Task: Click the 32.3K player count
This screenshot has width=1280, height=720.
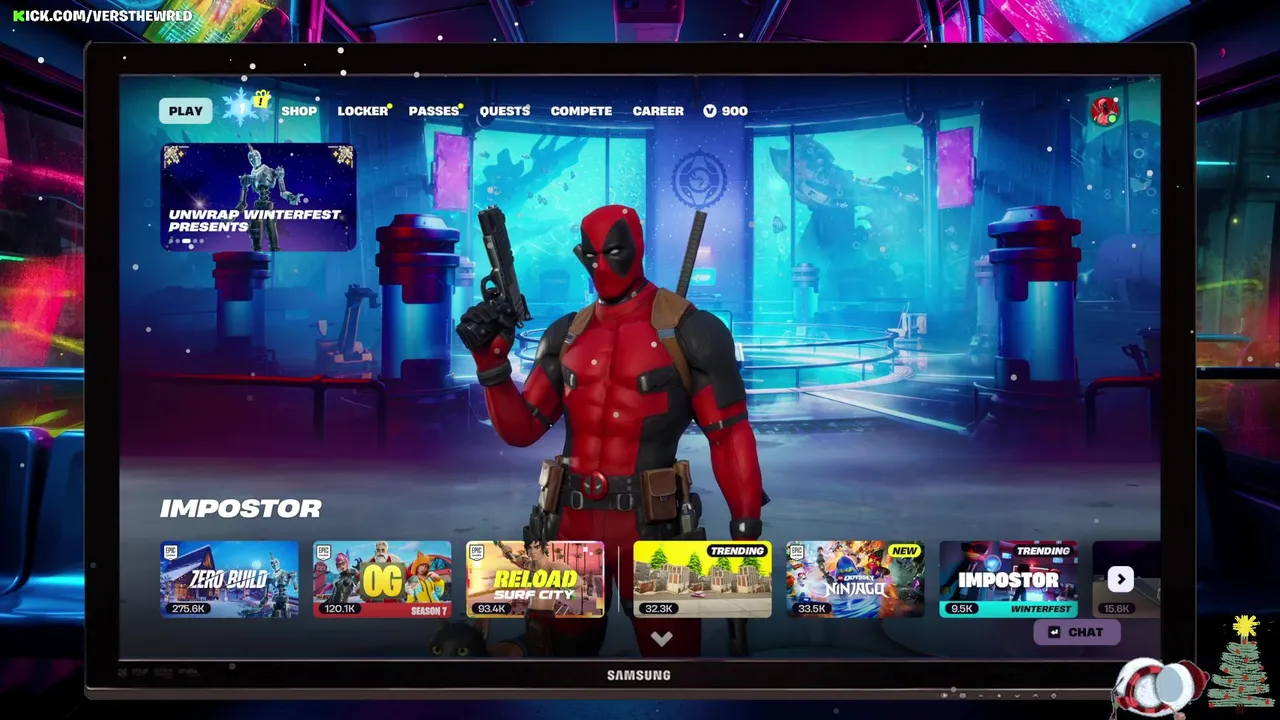Action: [658, 608]
